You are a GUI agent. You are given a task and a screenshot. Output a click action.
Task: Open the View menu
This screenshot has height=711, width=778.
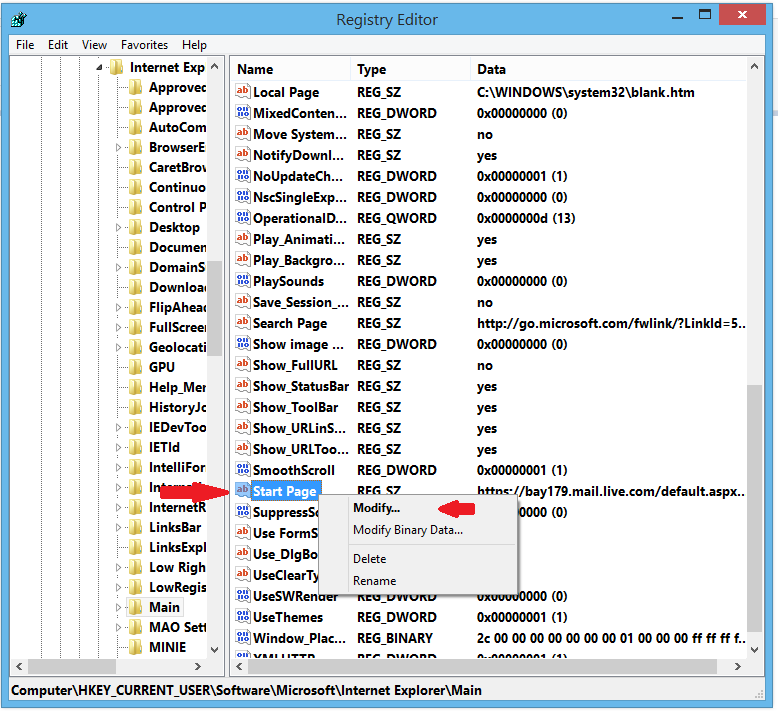pos(94,45)
